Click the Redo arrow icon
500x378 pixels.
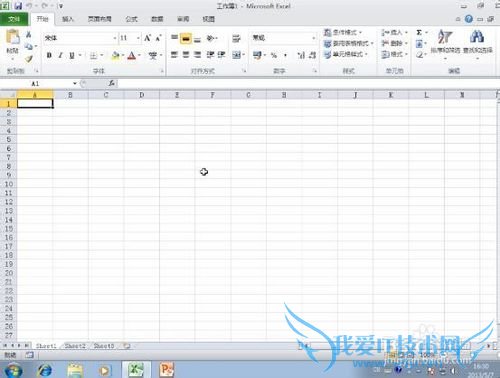coord(45,6)
